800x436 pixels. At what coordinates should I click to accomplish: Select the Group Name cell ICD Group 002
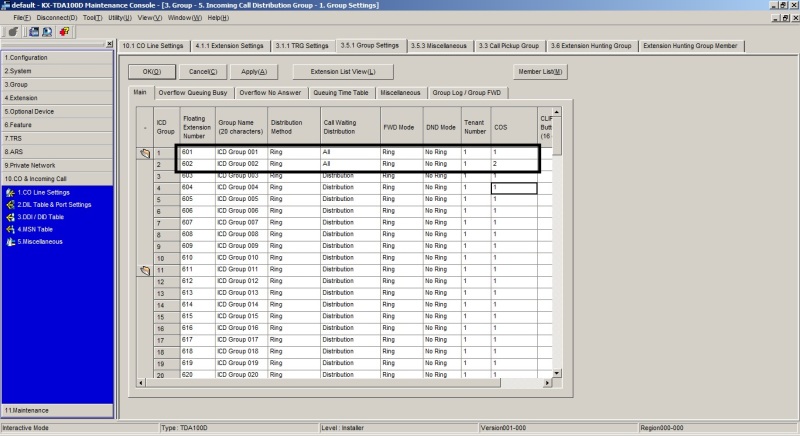coord(241,164)
